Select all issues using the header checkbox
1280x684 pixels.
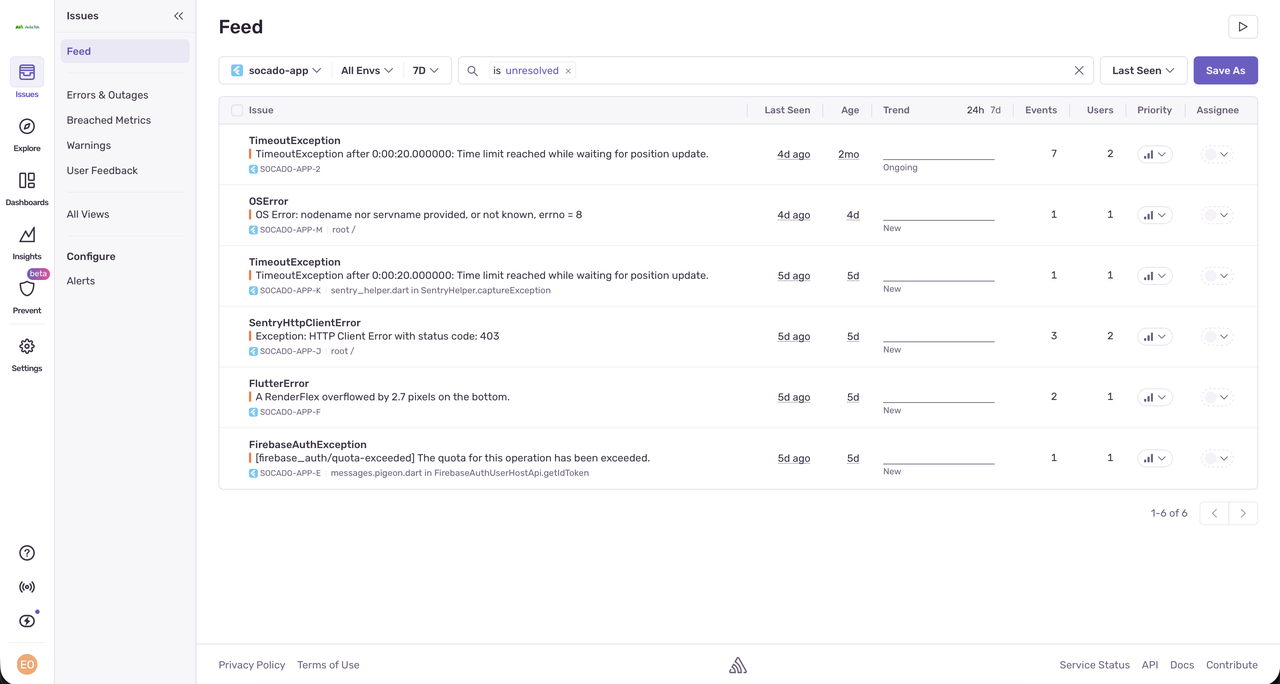click(236, 110)
